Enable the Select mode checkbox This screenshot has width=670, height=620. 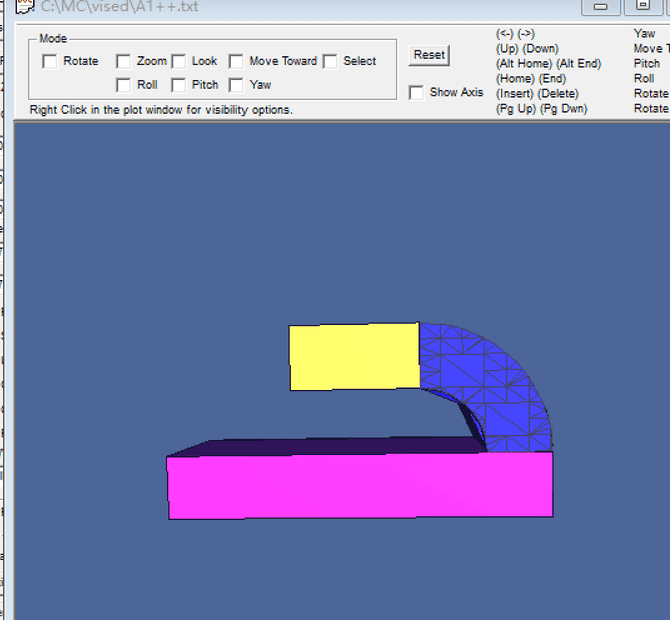pos(330,61)
